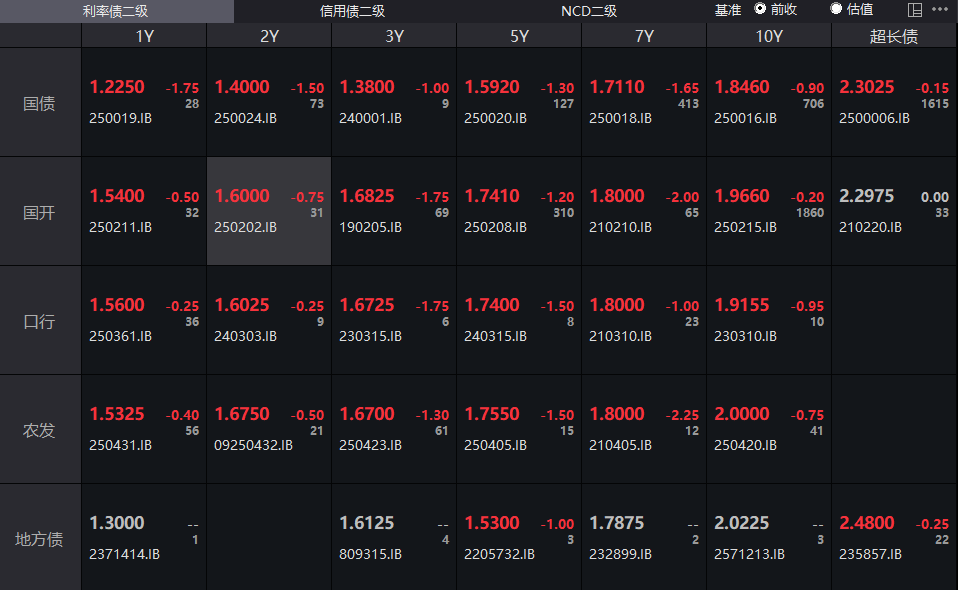This screenshot has height=590, width=958.
Task: Select the 地方债 row header
Action: pyautogui.click(x=40, y=539)
